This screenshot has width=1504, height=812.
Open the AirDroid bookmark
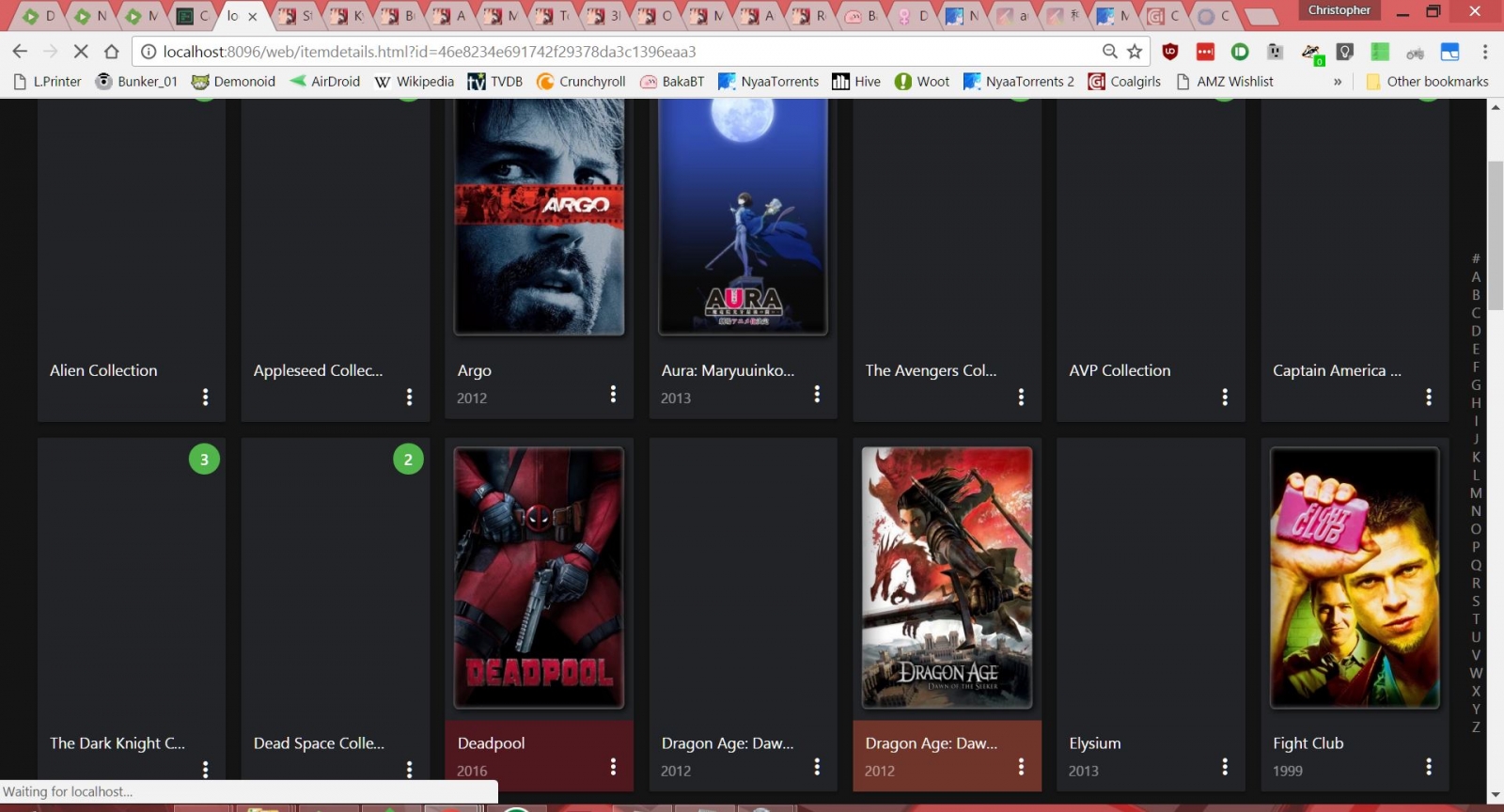point(325,82)
